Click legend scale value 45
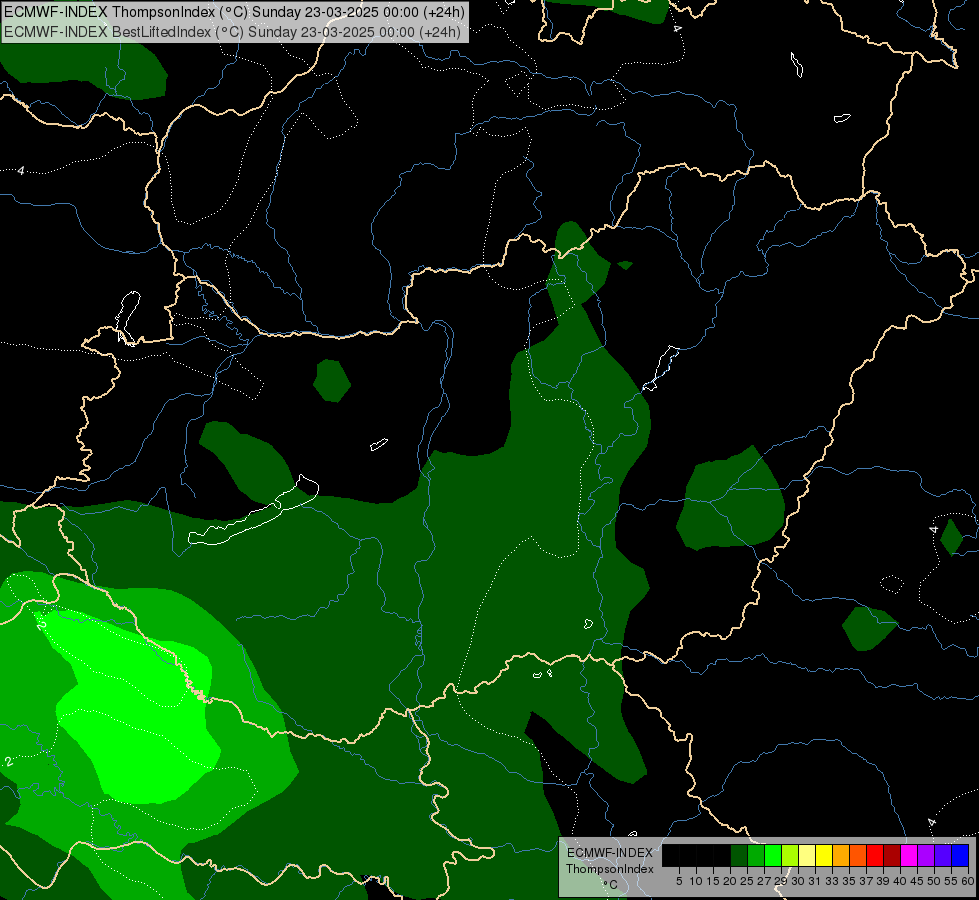This screenshot has height=900, width=979. pyautogui.click(x=917, y=881)
